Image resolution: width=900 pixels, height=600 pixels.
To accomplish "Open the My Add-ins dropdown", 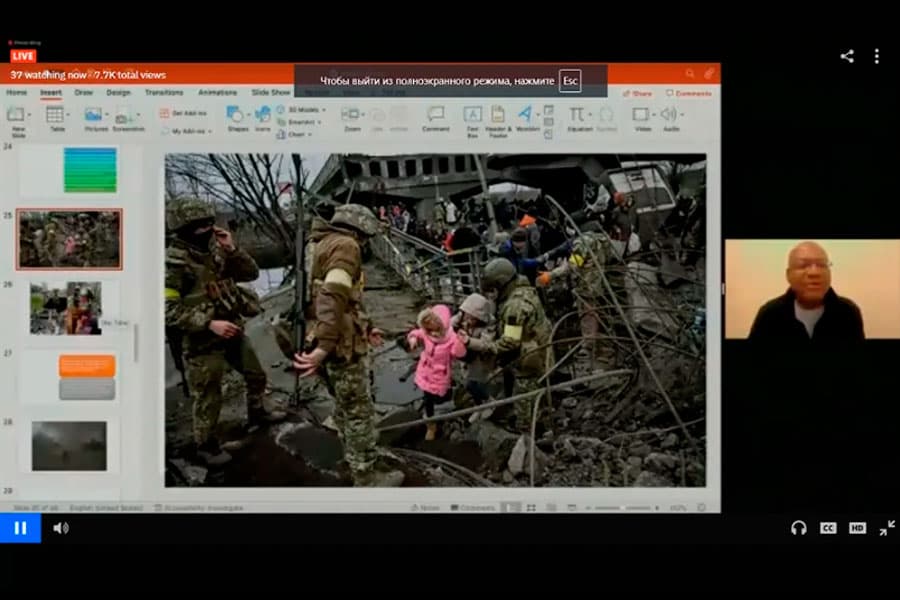I will coord(190,131).
